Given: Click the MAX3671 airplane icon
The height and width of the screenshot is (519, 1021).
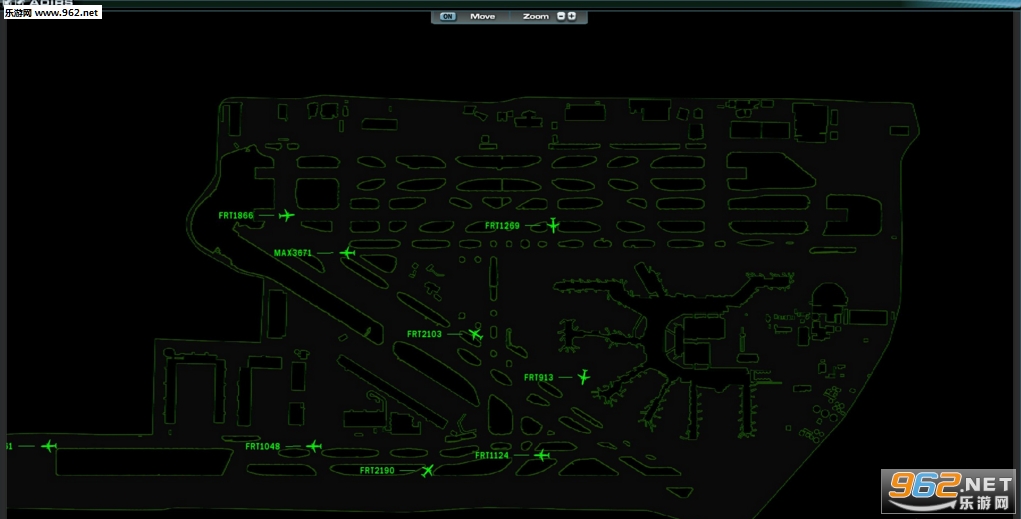Looking at the screenshot, I should (347, 253).
